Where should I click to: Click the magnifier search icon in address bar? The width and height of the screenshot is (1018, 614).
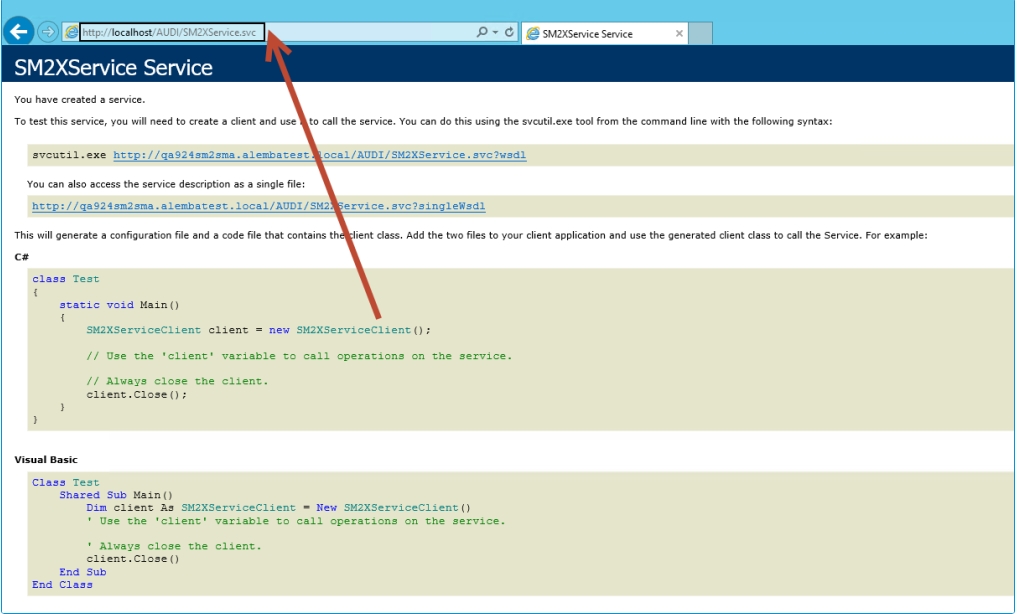point(482,33)
